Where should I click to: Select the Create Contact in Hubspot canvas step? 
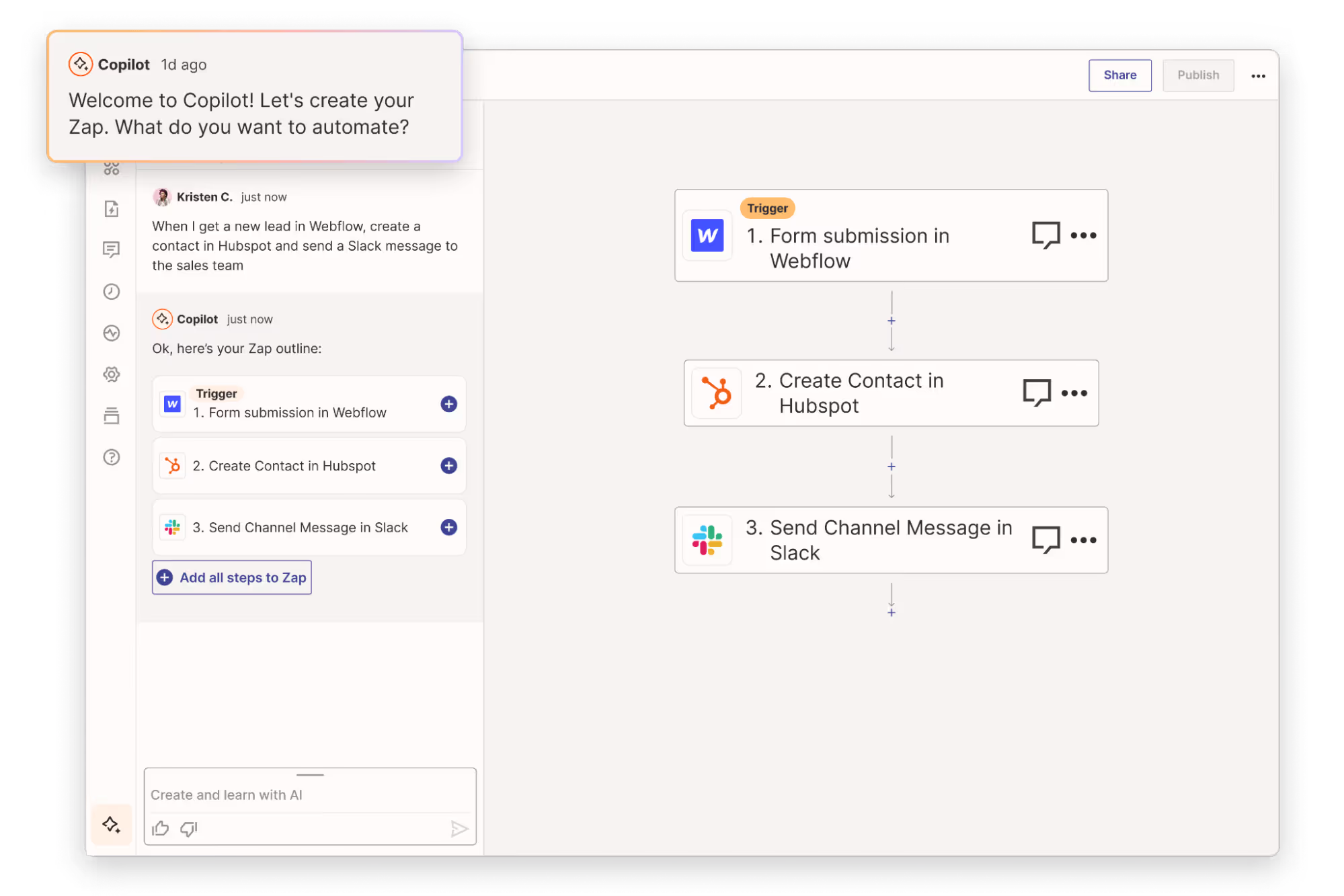[x=891, y=393]
